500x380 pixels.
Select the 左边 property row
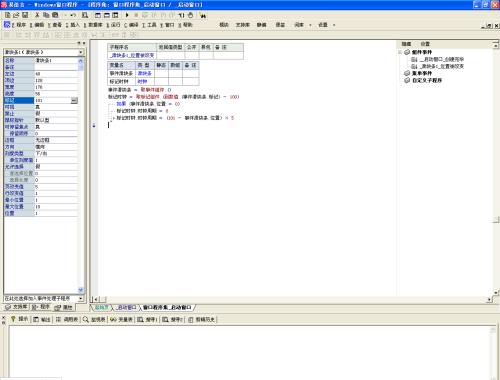pos(41,74)
